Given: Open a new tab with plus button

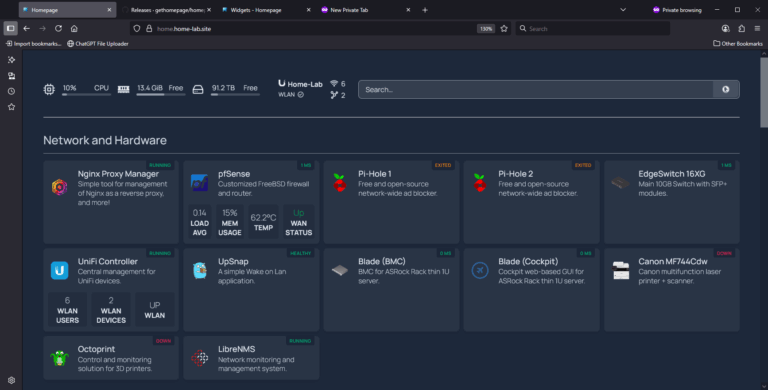Looking at the screenshot, I should (x=425, y=10).
